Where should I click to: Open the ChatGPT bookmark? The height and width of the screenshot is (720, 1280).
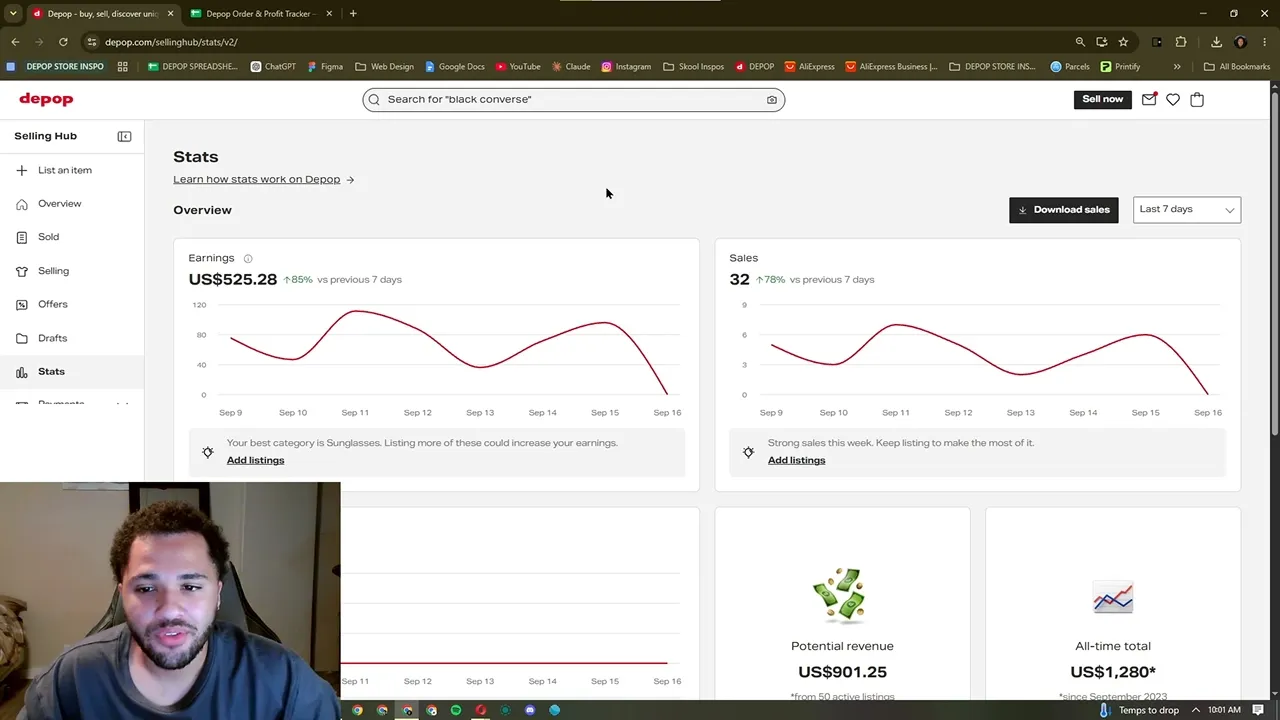tap(272, 67)
